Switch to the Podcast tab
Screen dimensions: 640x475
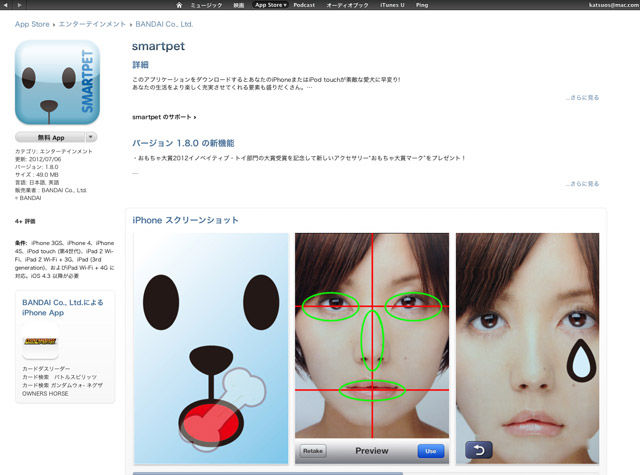(304, 5)
